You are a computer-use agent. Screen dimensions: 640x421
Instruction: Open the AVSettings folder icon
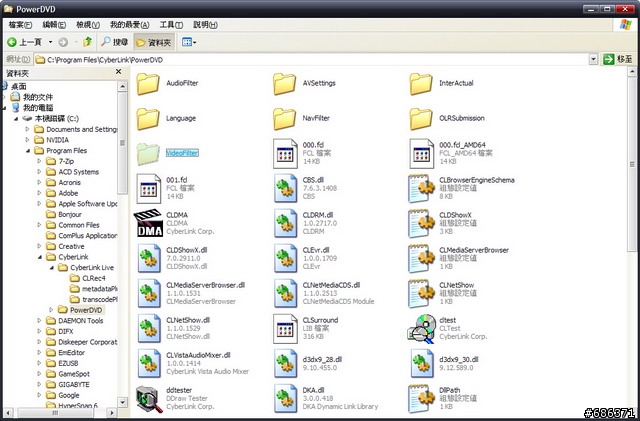(284, 84)
